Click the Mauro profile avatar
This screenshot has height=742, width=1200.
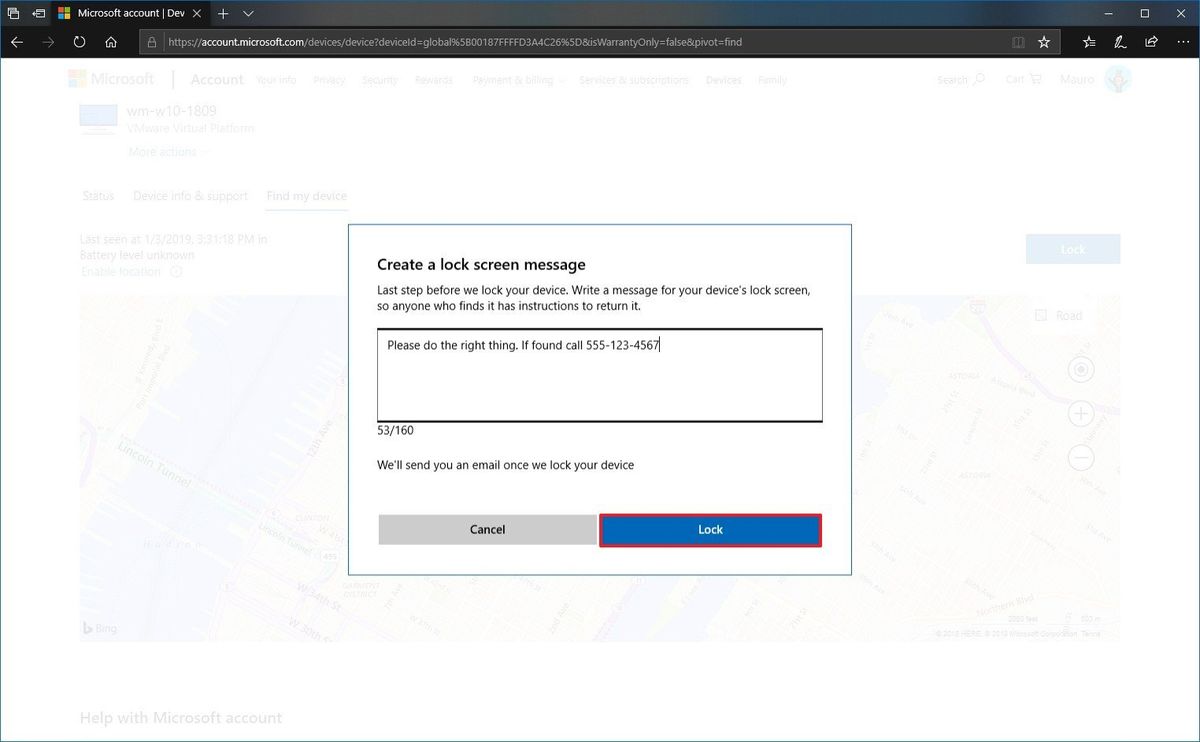1118,78
